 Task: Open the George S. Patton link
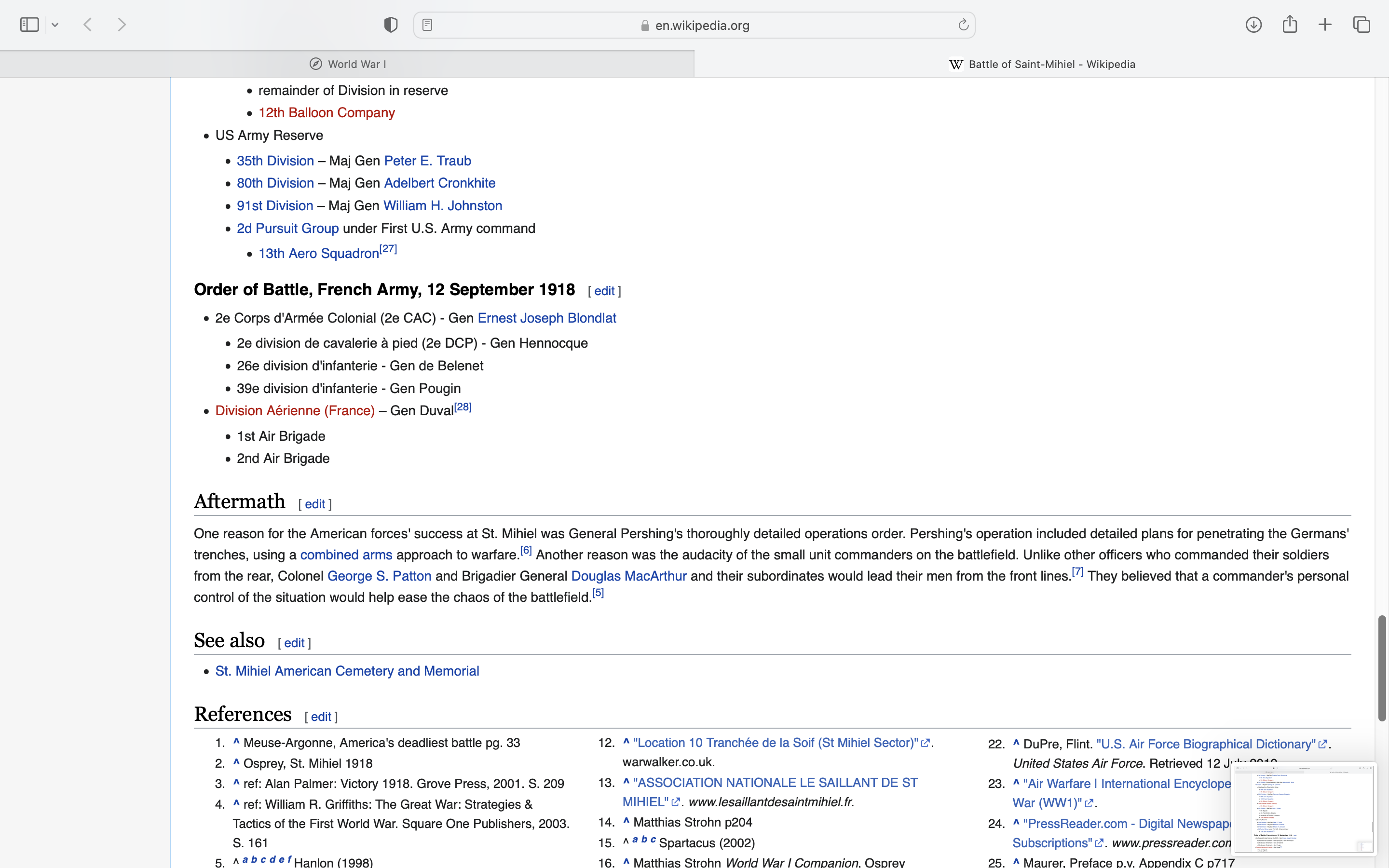click(x=379, y=576)
